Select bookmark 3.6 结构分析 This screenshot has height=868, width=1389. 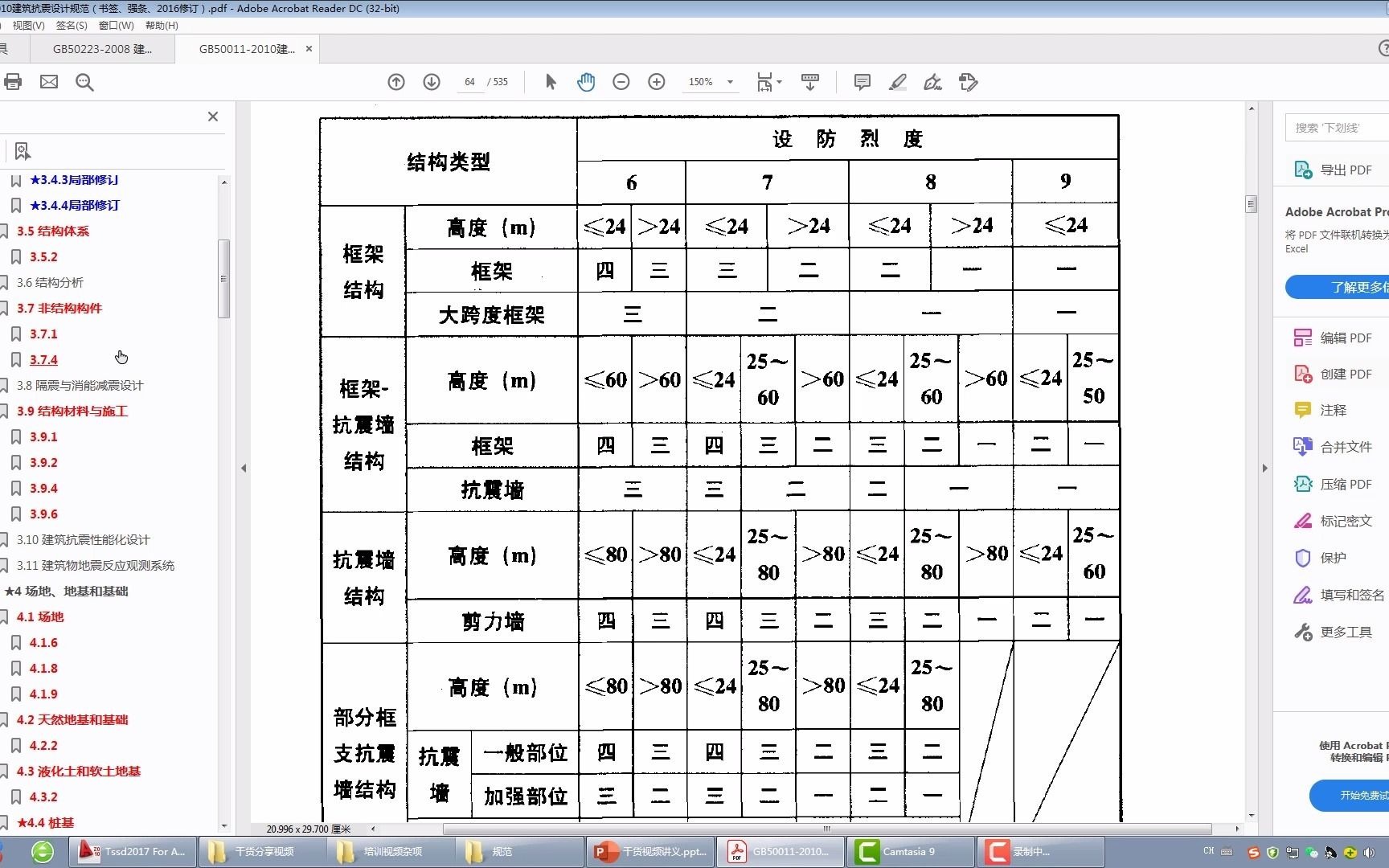[x=50, y=283]
